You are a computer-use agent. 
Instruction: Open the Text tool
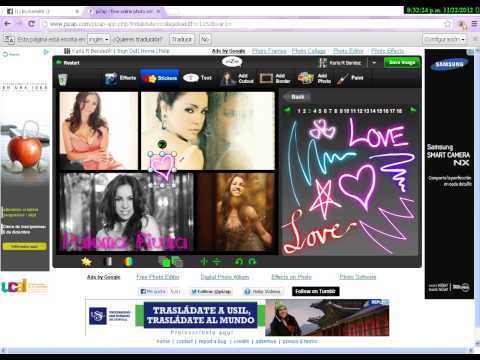(x=198, y=78)
